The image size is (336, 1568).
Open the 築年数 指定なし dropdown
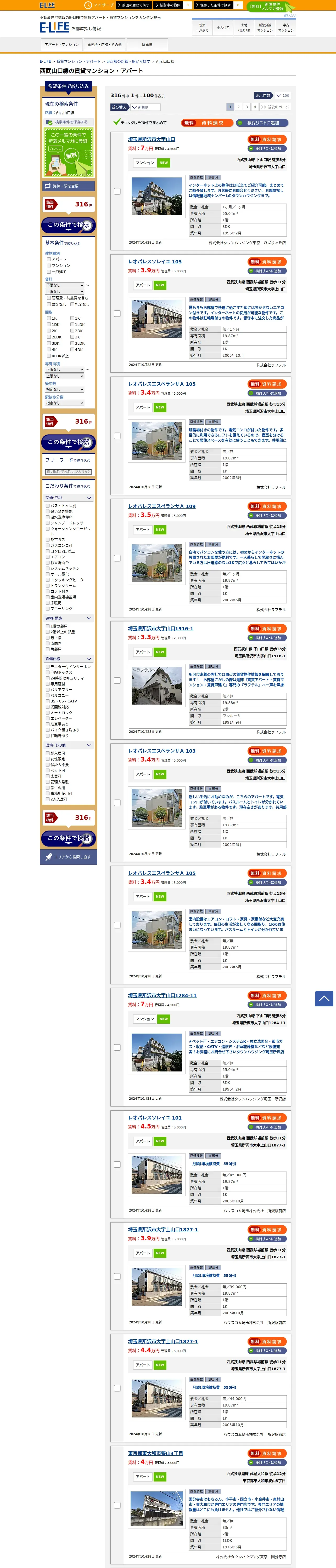click(x=65, y=390)
